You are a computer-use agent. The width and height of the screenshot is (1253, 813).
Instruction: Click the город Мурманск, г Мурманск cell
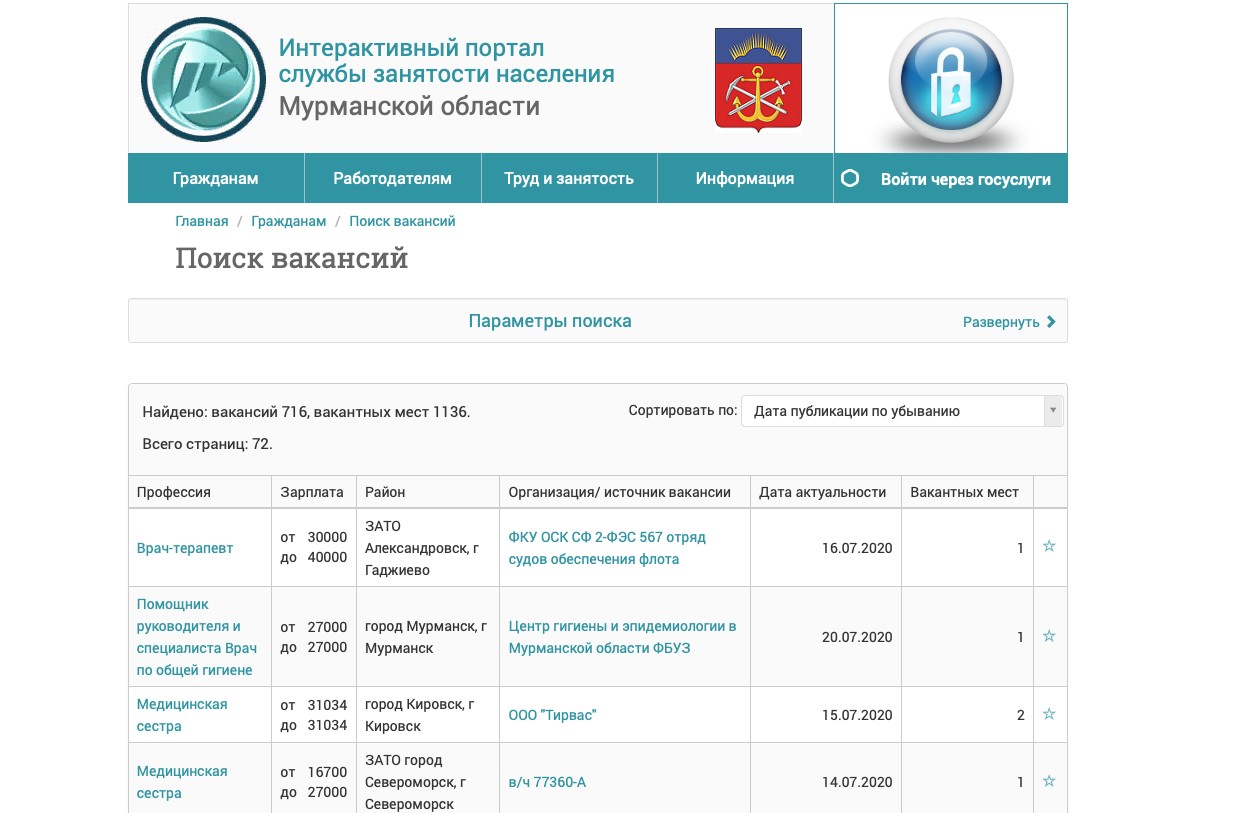[426, 637]
